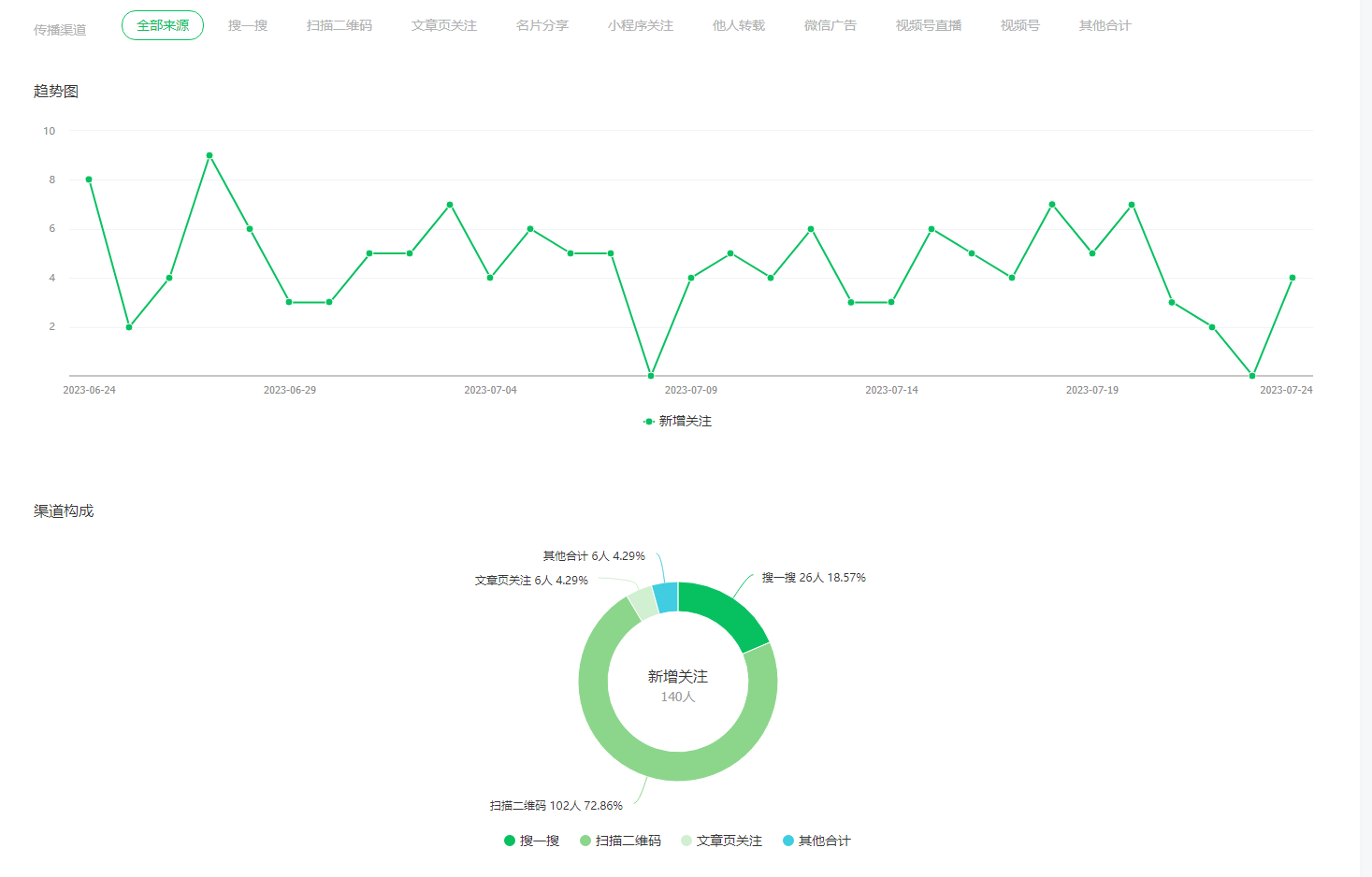1372x877 pixels.
Task: Switch to the 微信广告 tab
Action: coord(830,25)
